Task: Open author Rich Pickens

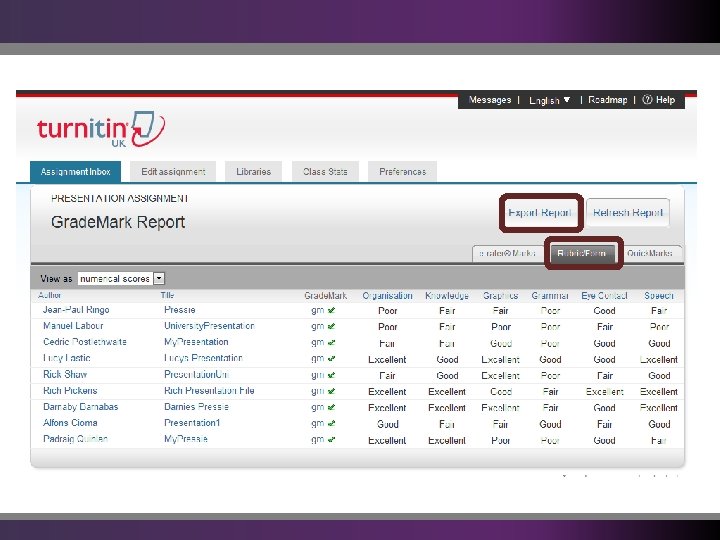Action: point(70,391)
